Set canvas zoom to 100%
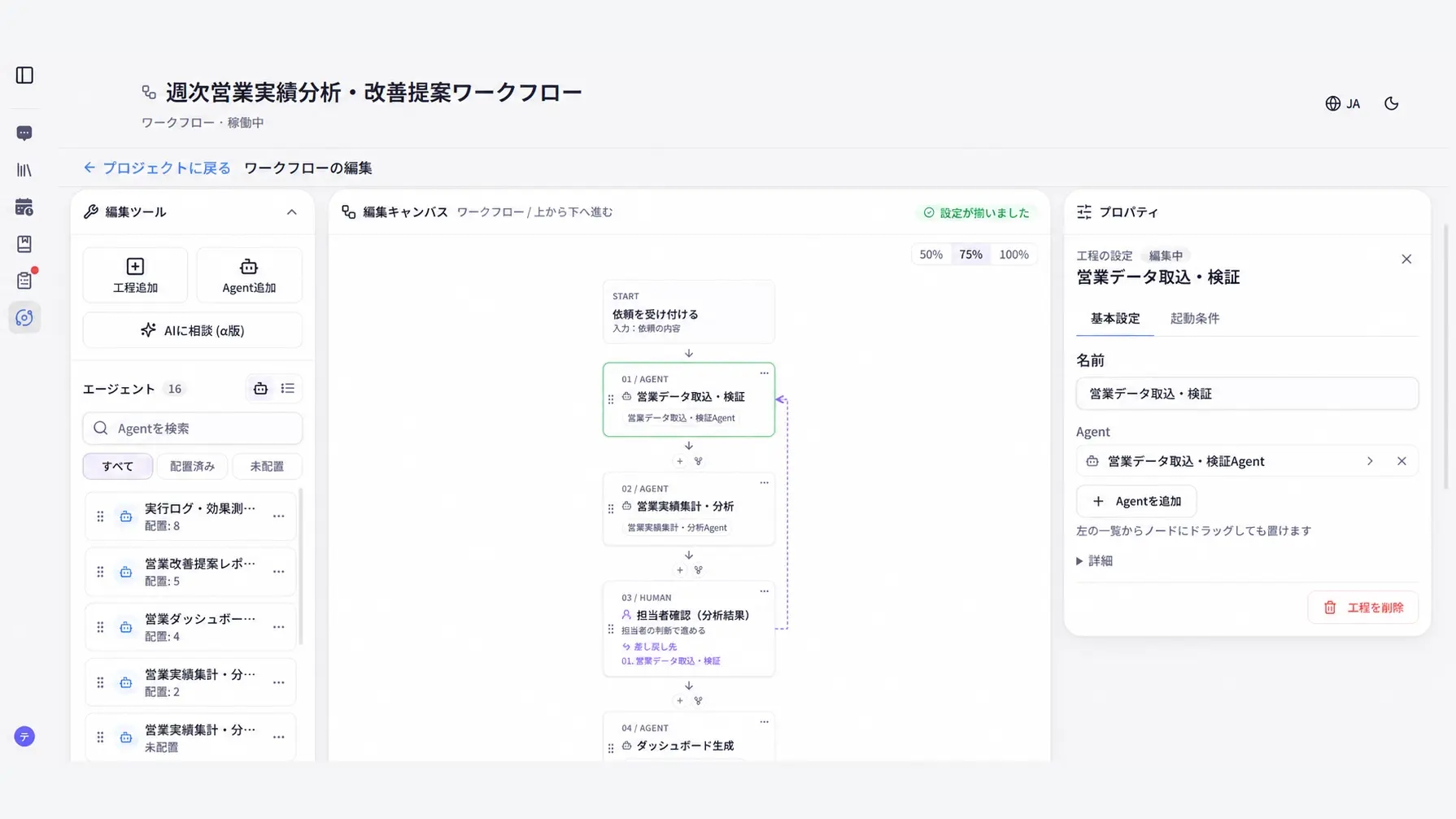The height and width of the screenshot is (819, 1456). pos(1014,255)
